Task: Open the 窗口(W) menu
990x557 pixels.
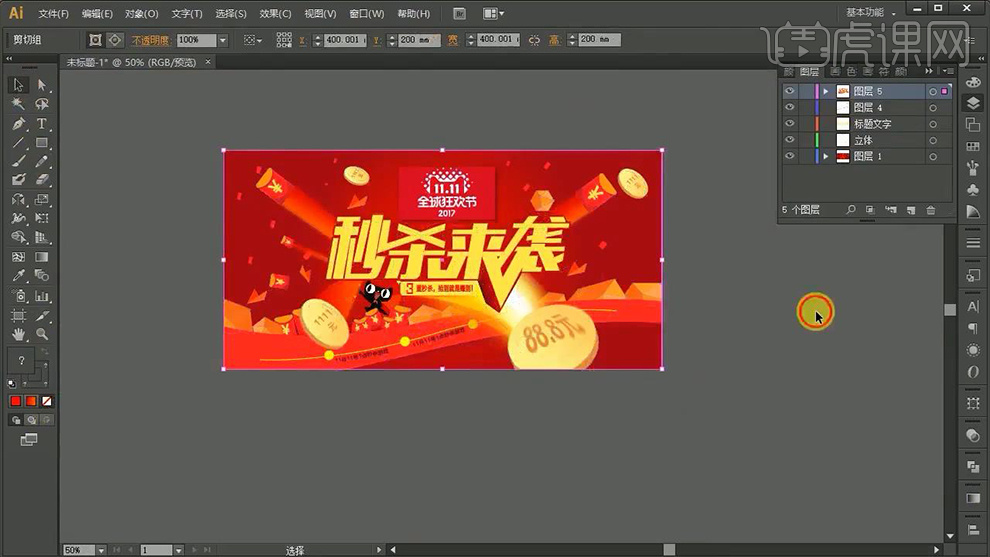Action: pos(366,13)
